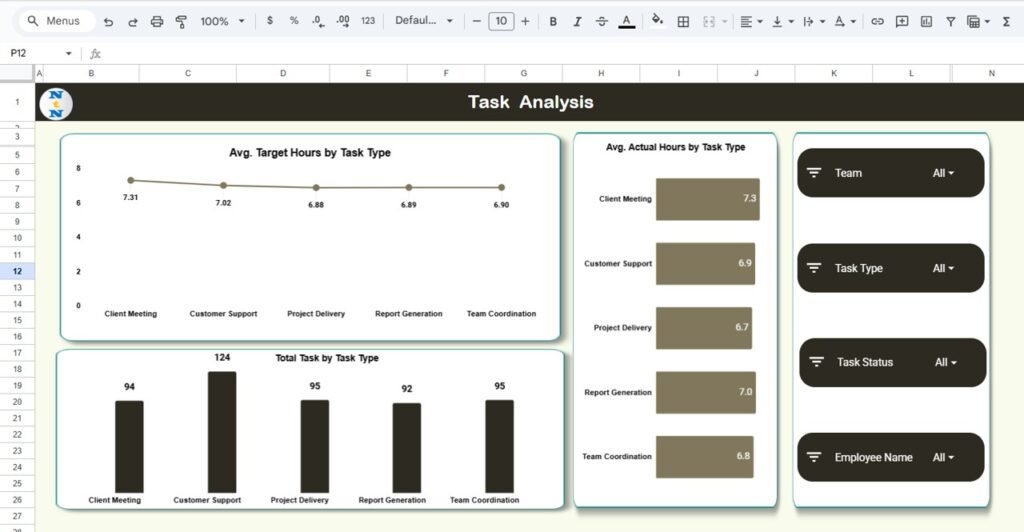This screenshot has height=532, width=1024.
Task: Open the functions sigma icon
Action: point(1006,22)
